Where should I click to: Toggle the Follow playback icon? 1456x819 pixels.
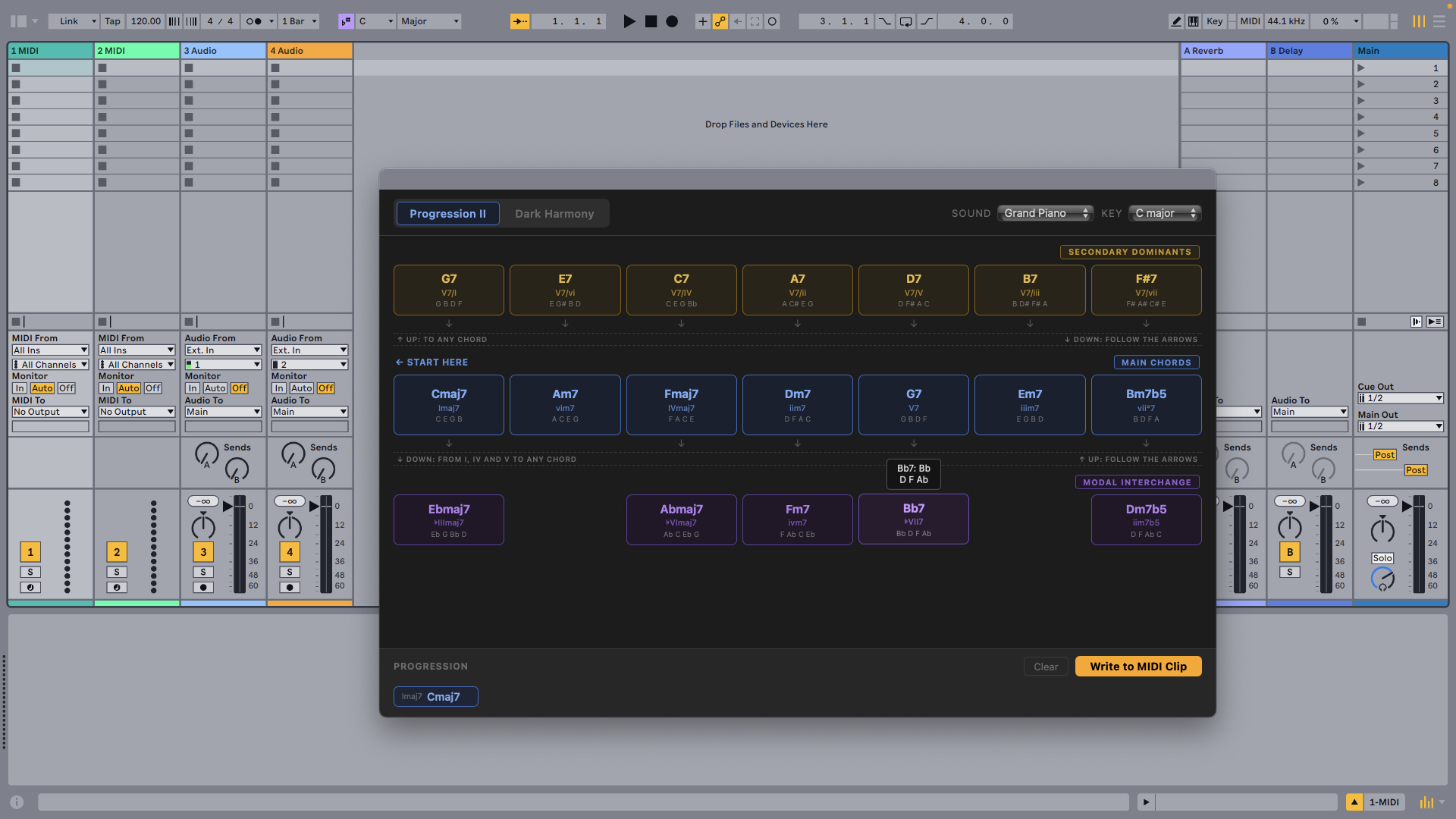pyautogui.click(x=520, y=21)
